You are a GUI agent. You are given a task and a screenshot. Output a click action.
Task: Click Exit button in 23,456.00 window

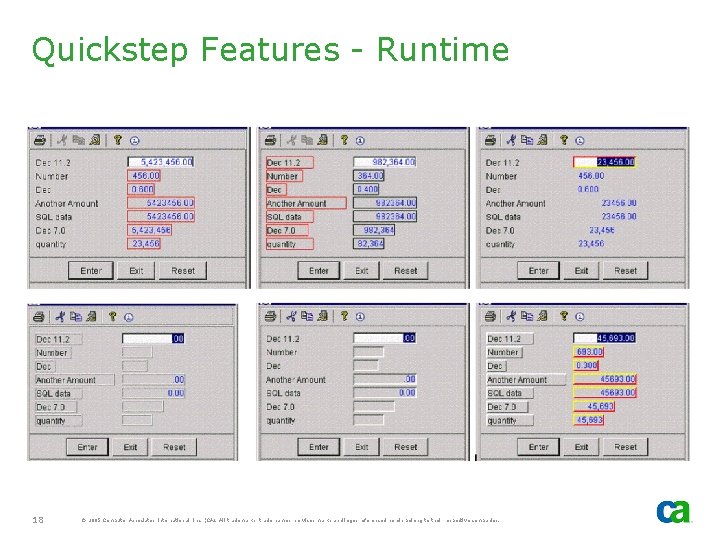(581, 270)
